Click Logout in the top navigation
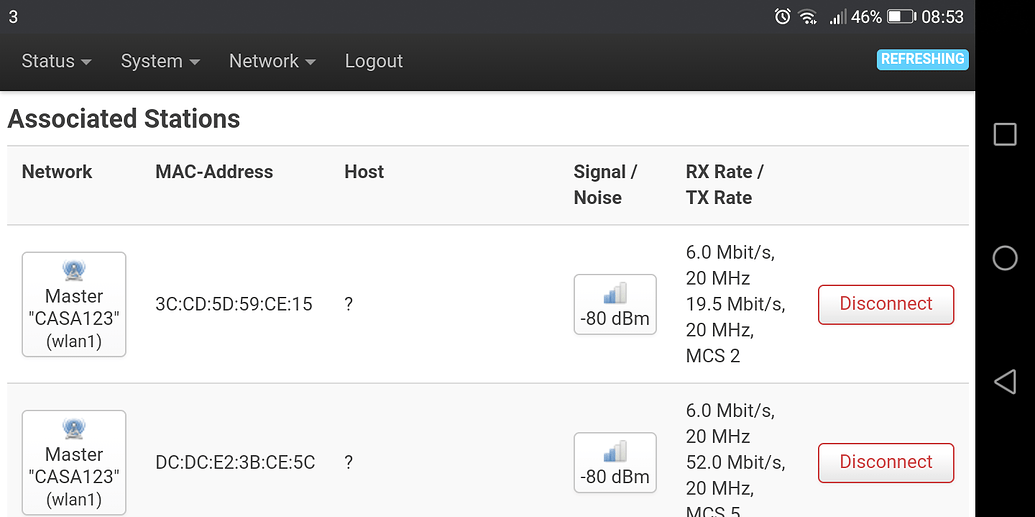 (374, 61)
